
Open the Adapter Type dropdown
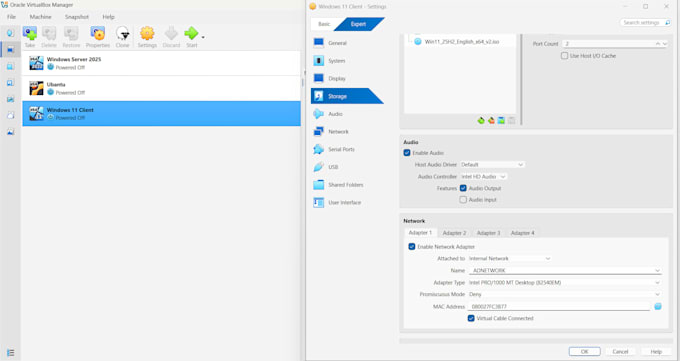click(565, 282)
